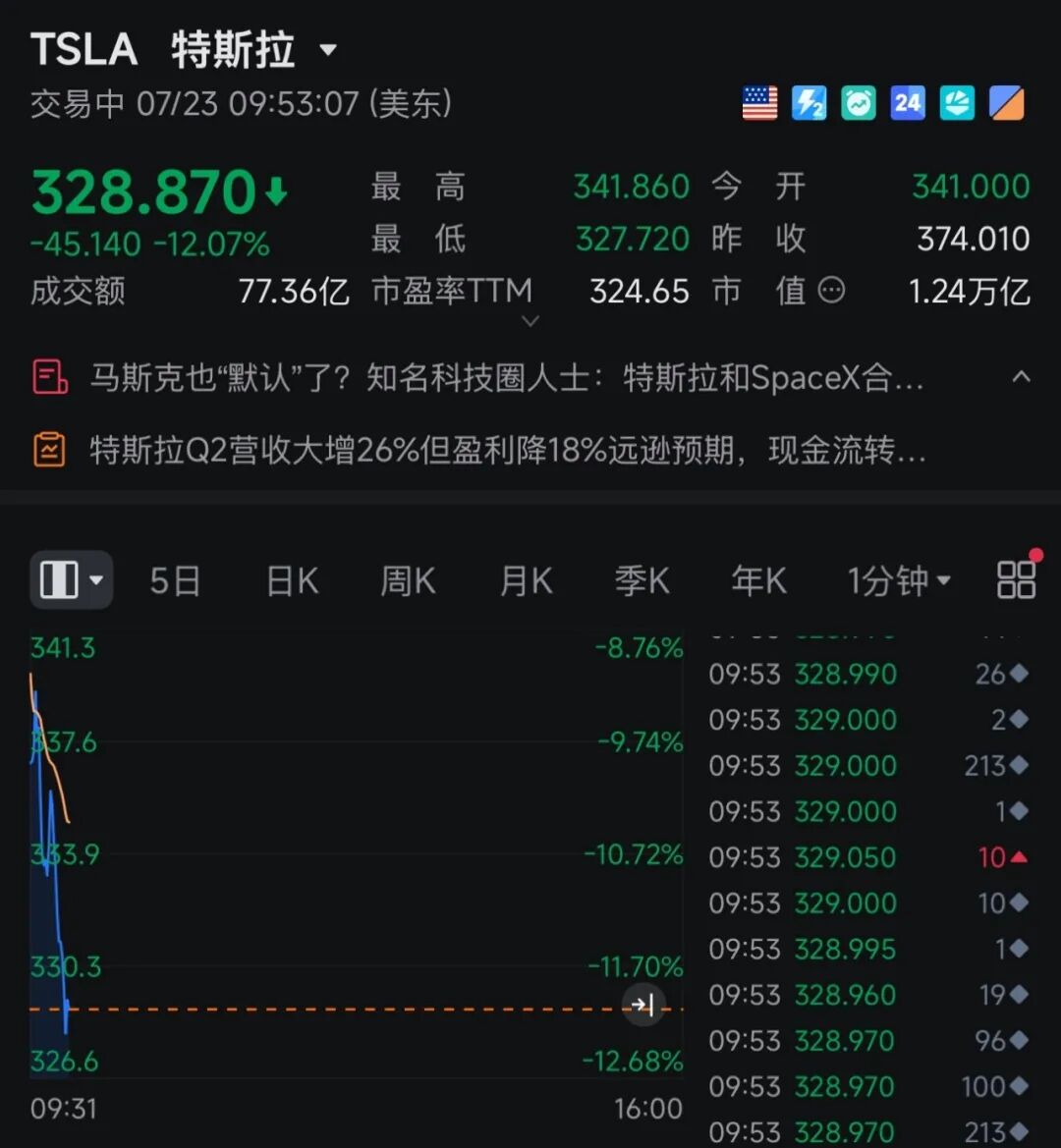Tap the jump-to-latest arrow on chart
The width and height of the screenshot is (1061, 1148).
642,1006
